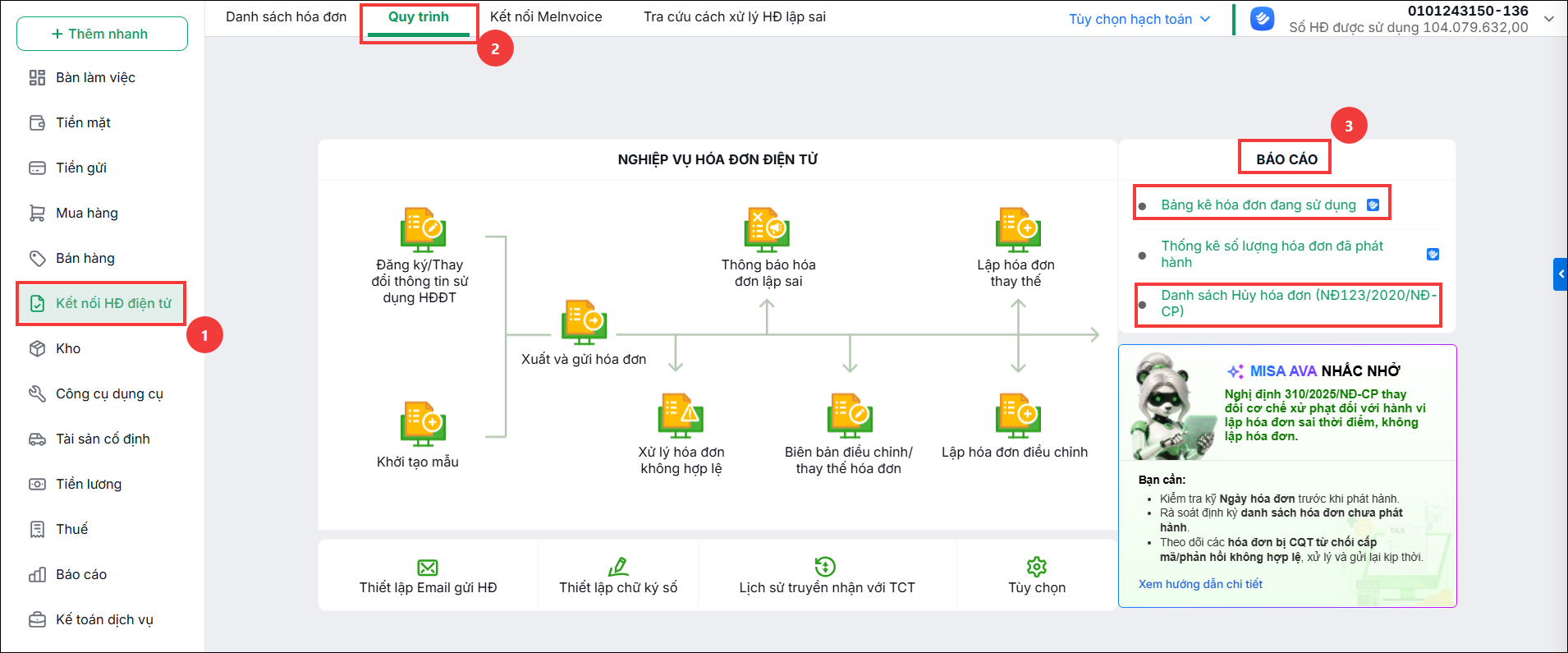Viewport: 1568px width, 653px height.
Task: Open the Đăng ký/Thay đổi thông tin HĐĐT icon
Action: pos(423,229)
